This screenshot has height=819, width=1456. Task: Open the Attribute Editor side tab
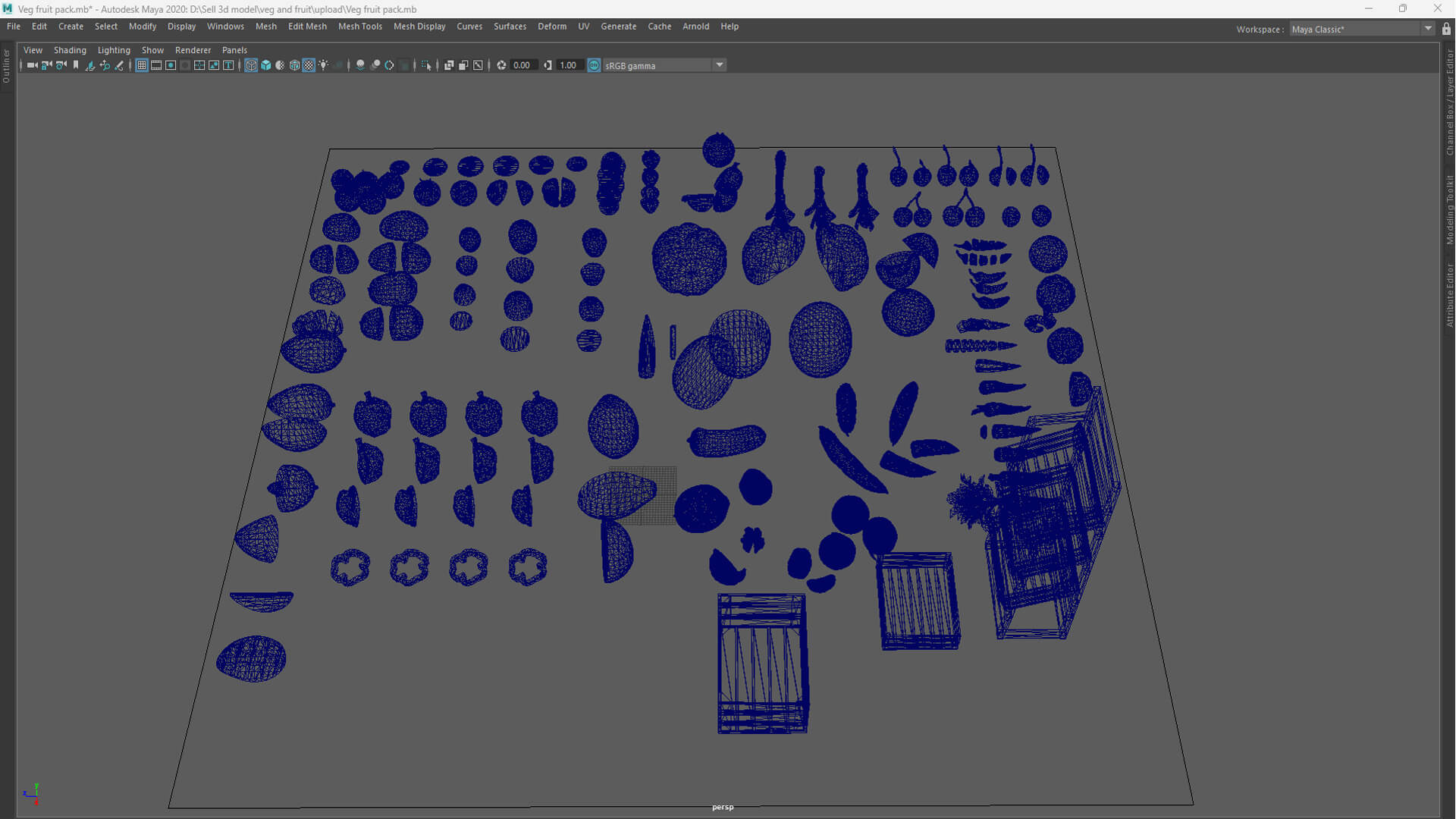[x=1449, y=294]
